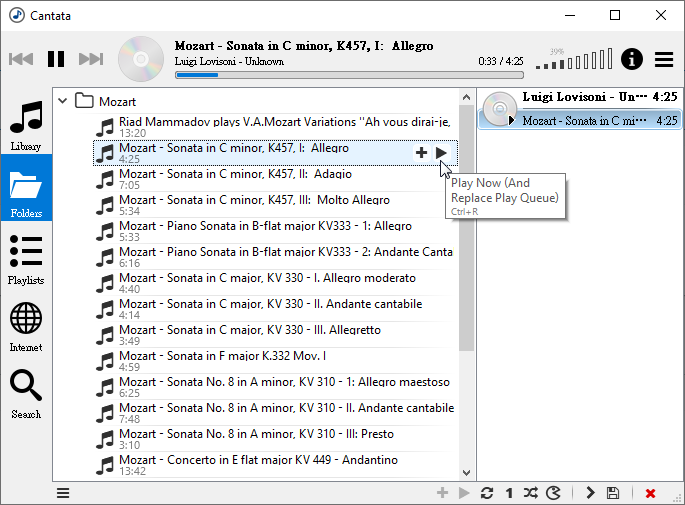Select Sonata No. 8 KV 310 - 1: Allegro maestoso
685x505 pixels.
click(x=275, y=387)
